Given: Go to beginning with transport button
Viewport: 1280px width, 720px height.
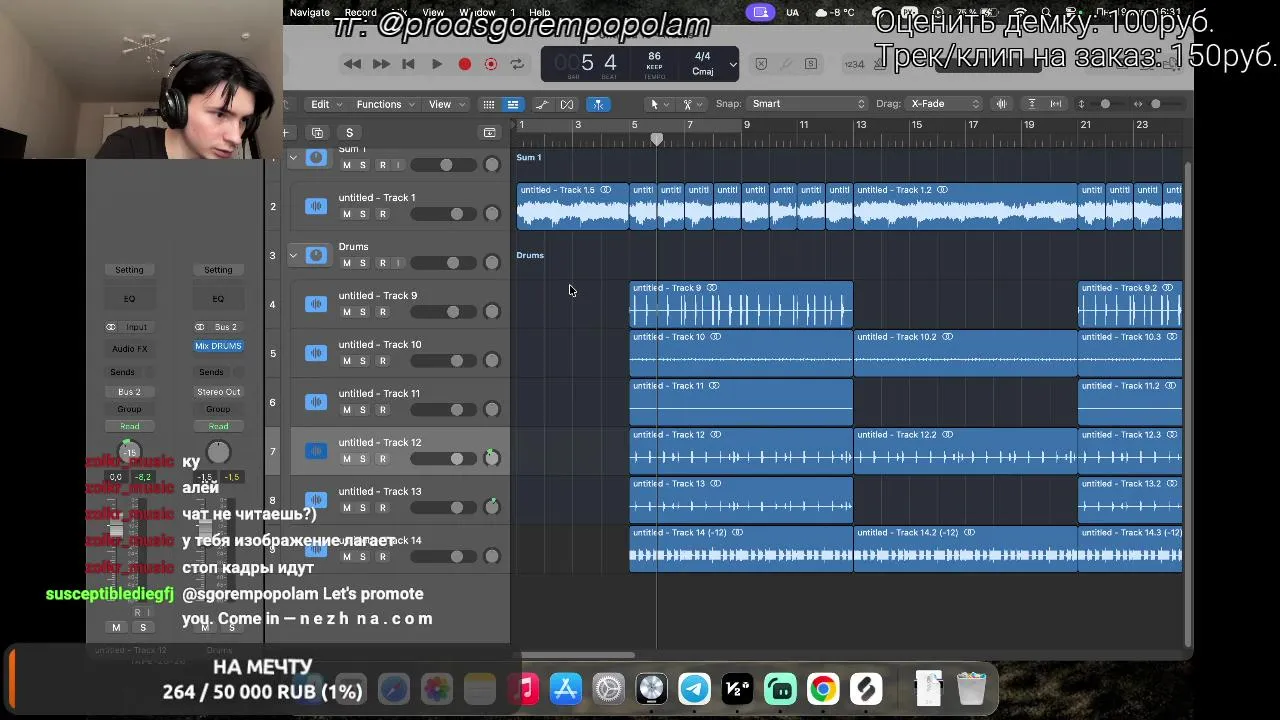Looking at the screenshot, I should coord(408,64).
